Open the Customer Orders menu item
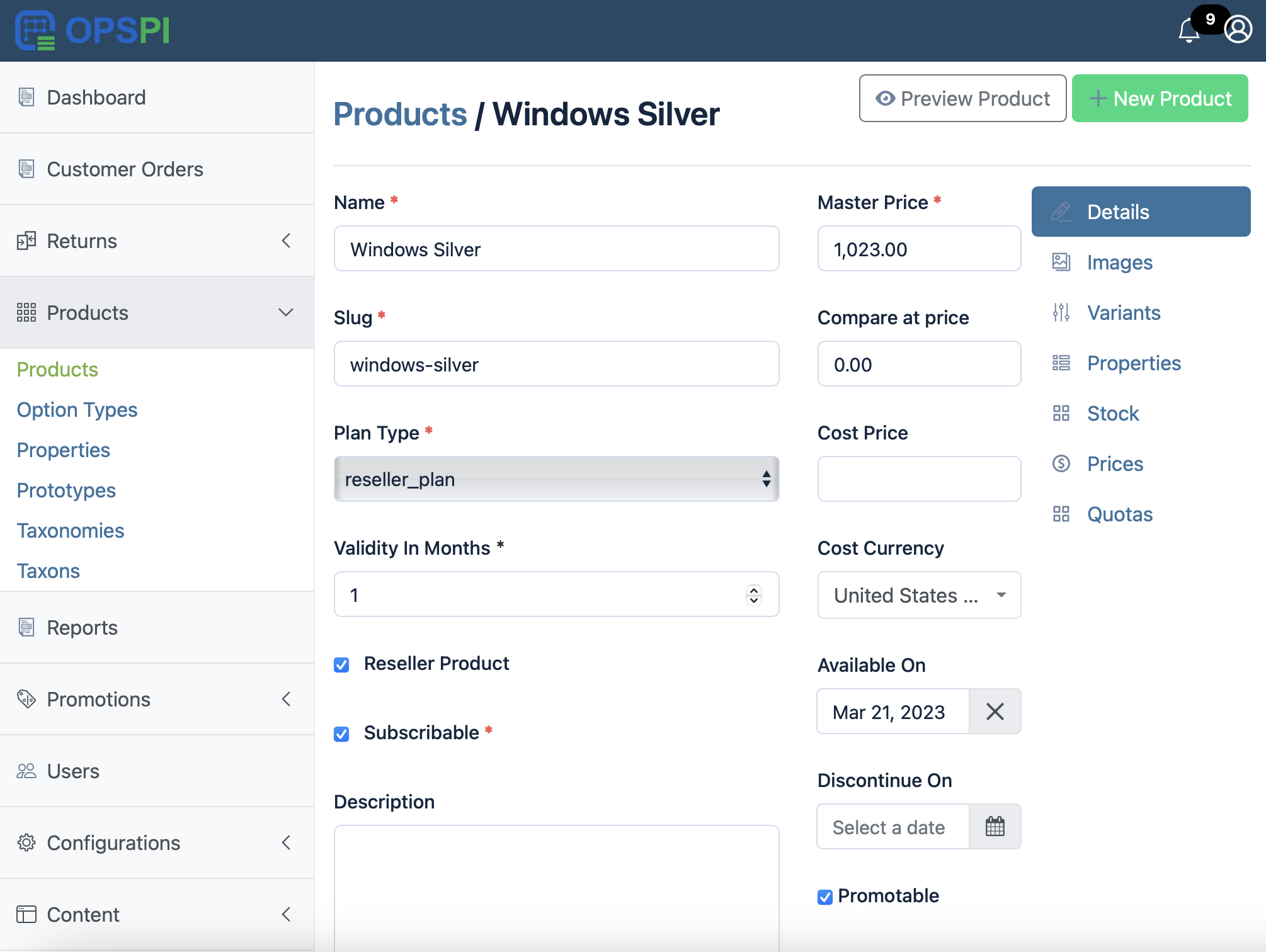Image resolution: width=1266 pixels, height=952 pixels. 157,169
